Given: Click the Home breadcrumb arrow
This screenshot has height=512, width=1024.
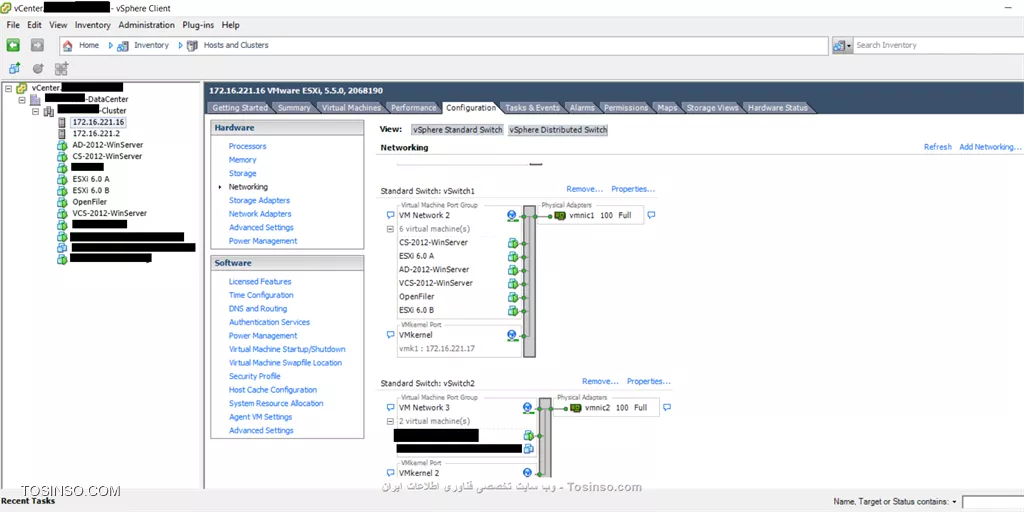Looking at the screenshot, I should pyautogui.click(x=111, y=45).
